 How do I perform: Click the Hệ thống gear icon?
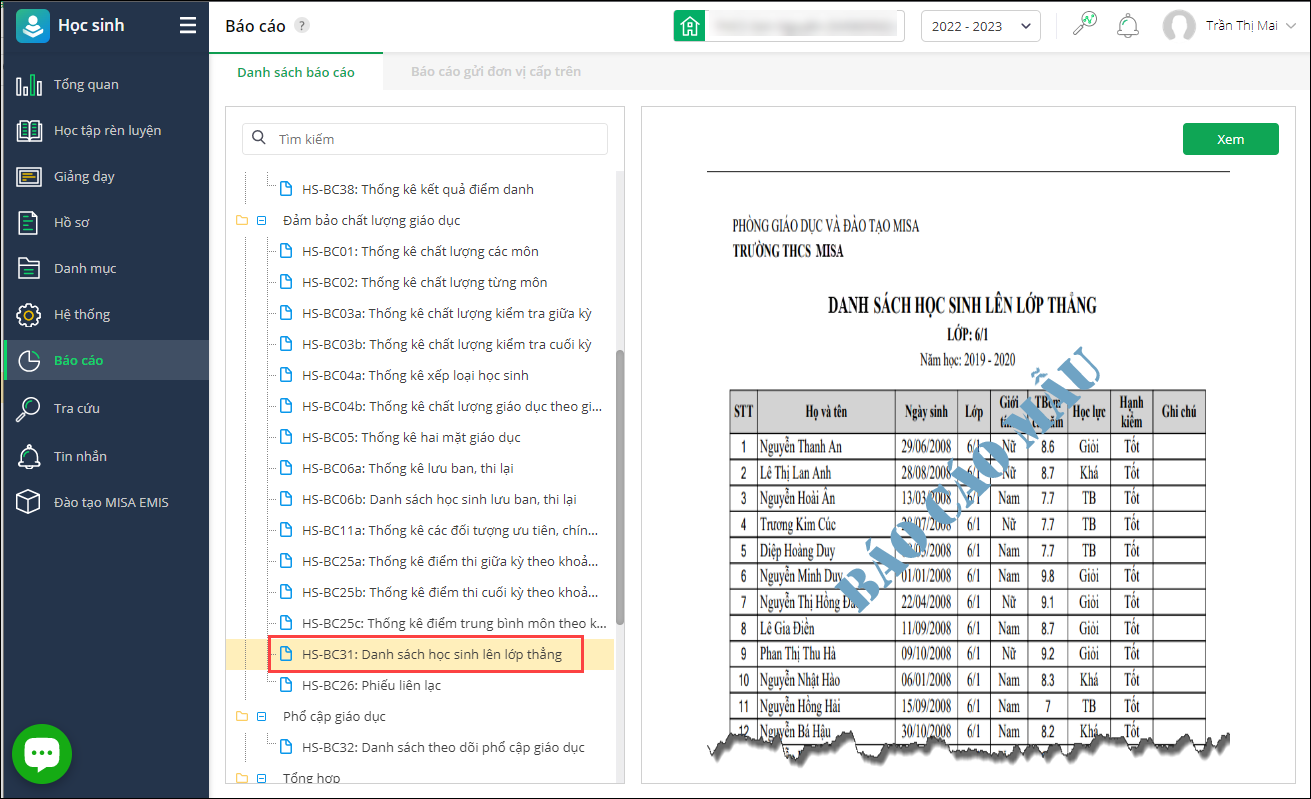click(x=29, y=315)
